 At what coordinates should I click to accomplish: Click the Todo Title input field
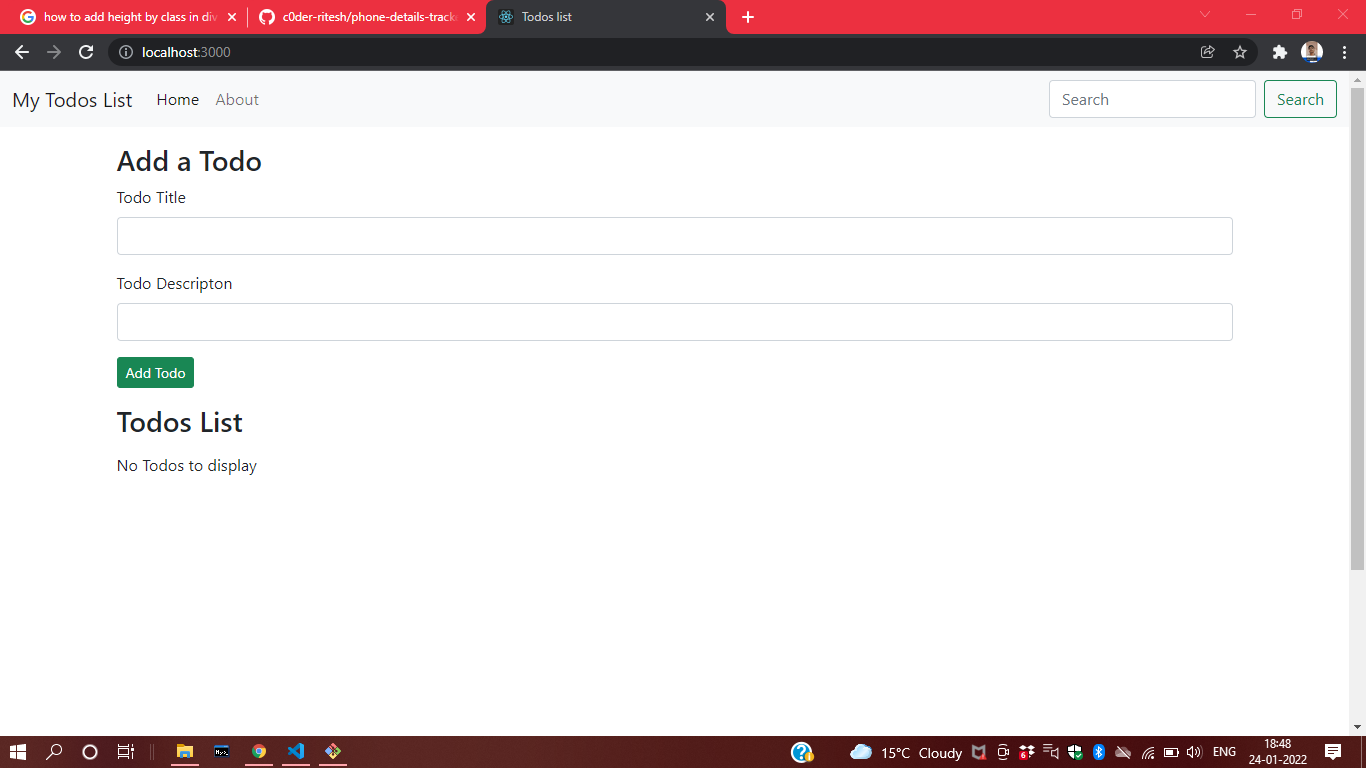tap(675, 236)
